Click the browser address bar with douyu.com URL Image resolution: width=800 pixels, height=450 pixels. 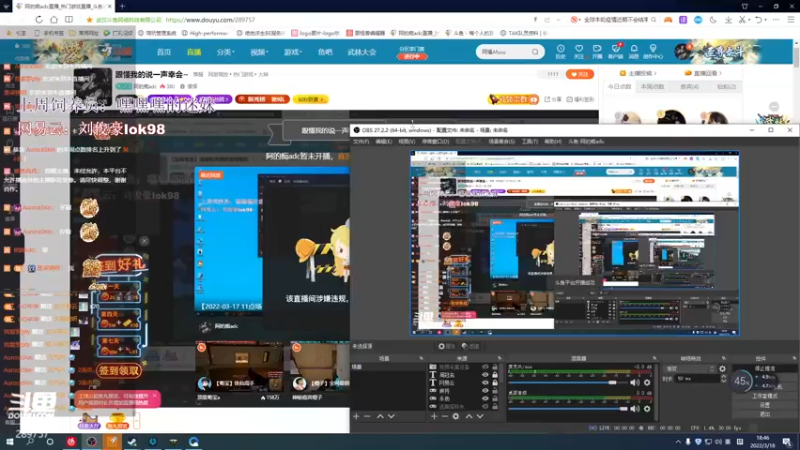click(x=210, y=20)
